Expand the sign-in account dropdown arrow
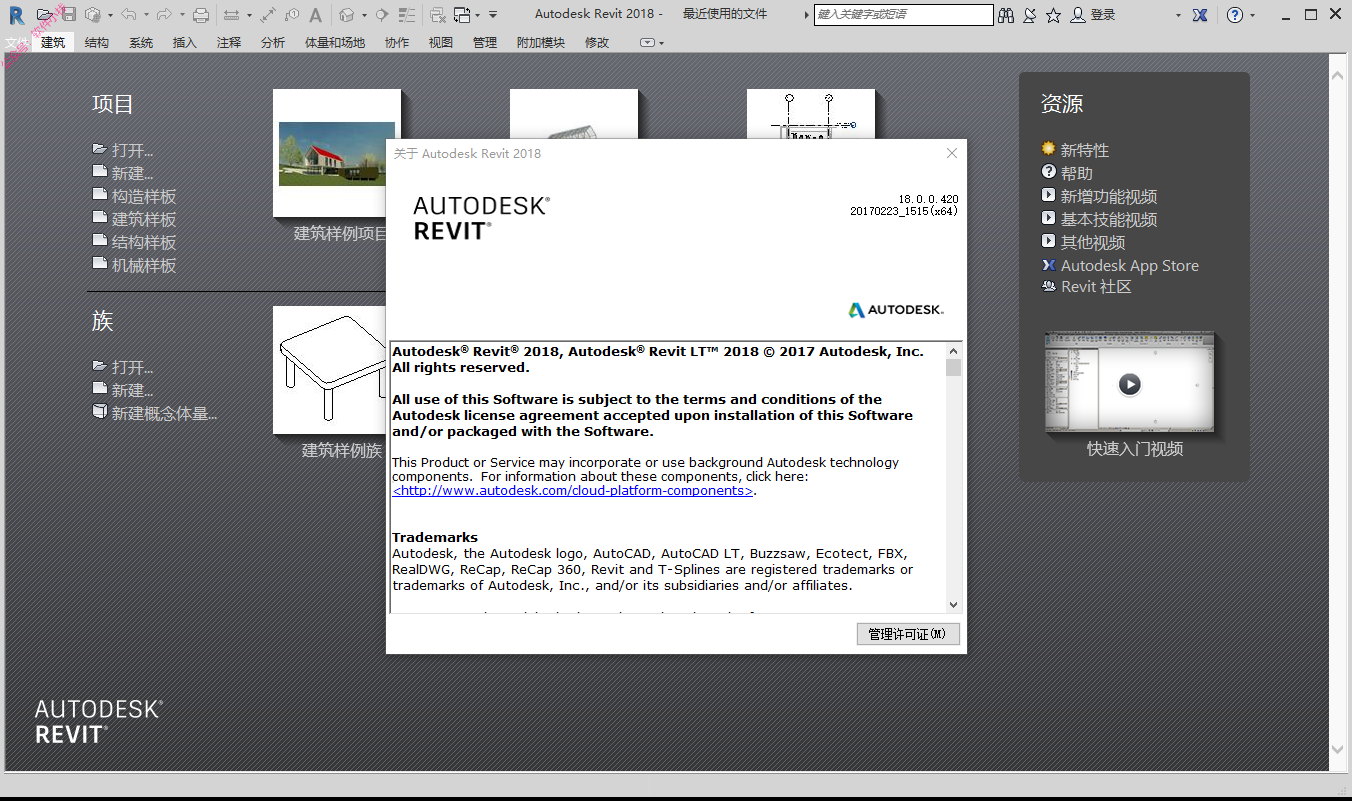 (x=1178, y=15)
